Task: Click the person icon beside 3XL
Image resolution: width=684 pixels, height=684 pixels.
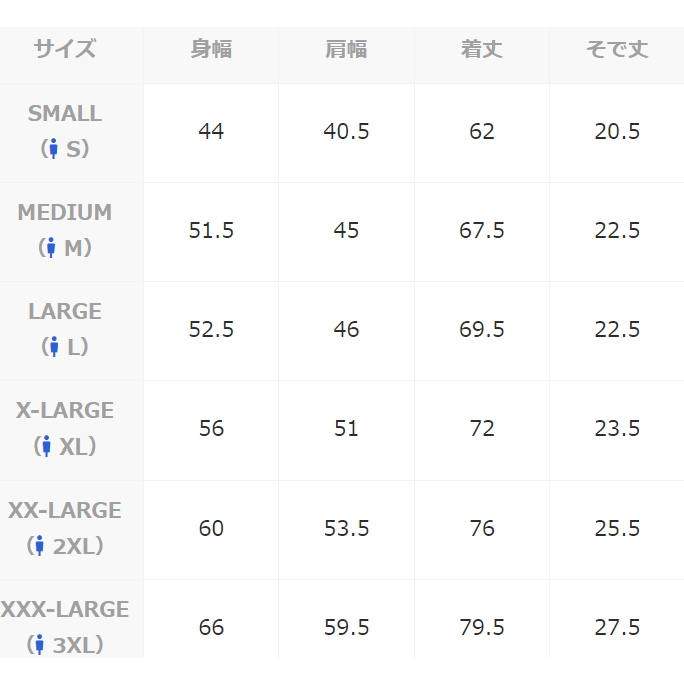Action: (x=39, y=645)
